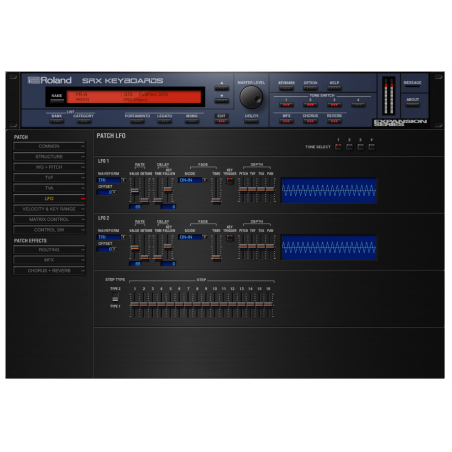The image size is (452, 452).
Task: Toggle the MONO button
Action: [x=192, y=121]
